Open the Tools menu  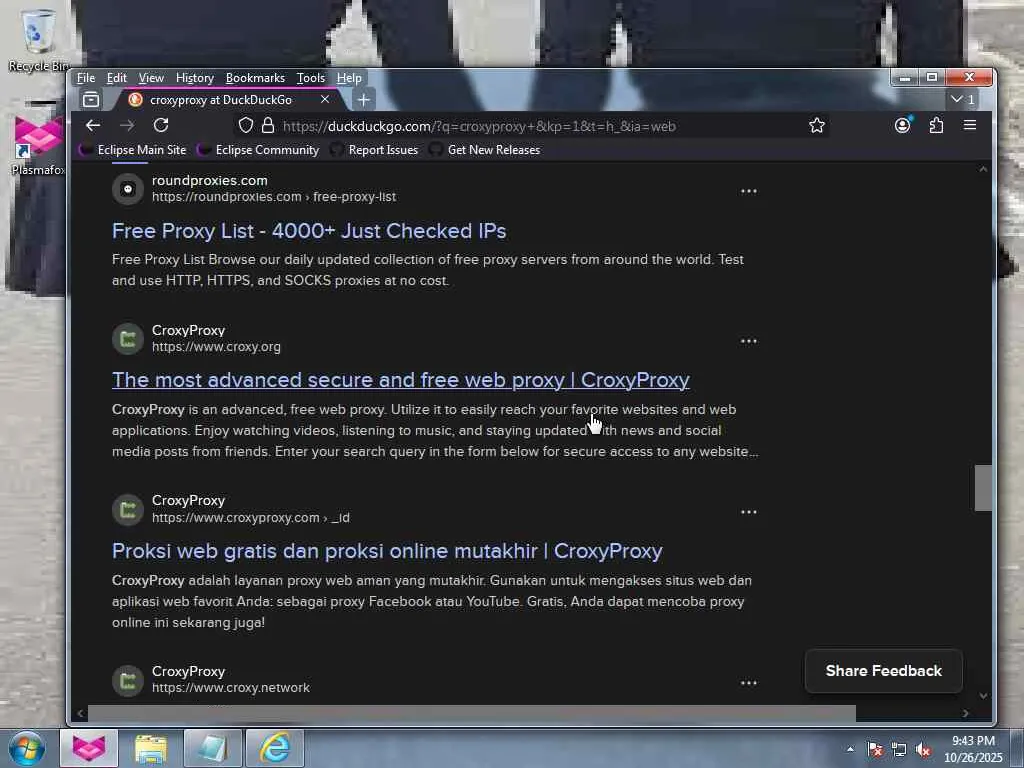[x=311, y=78]
